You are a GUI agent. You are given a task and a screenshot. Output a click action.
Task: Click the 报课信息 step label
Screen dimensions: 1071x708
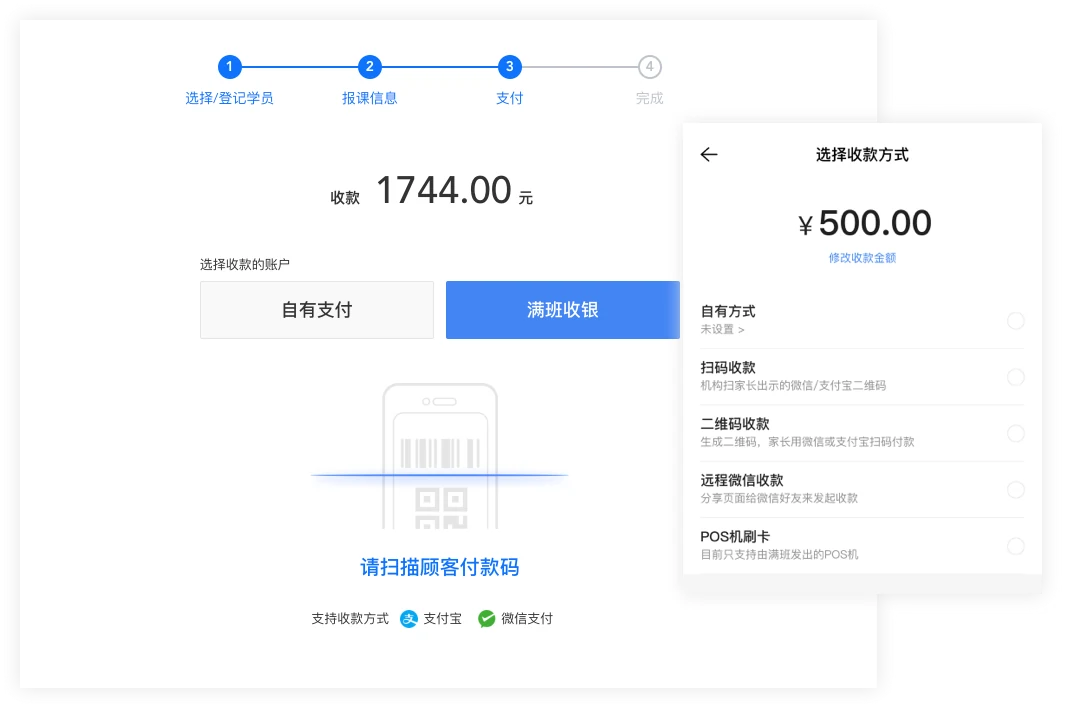pos(370,98)
